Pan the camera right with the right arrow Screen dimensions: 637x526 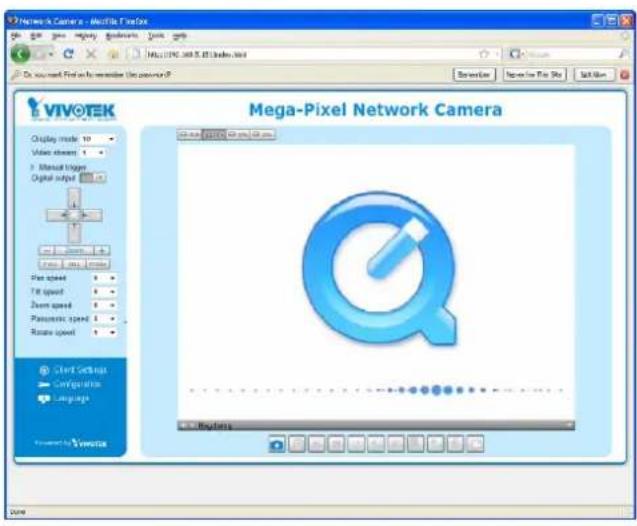click(91, 215)
